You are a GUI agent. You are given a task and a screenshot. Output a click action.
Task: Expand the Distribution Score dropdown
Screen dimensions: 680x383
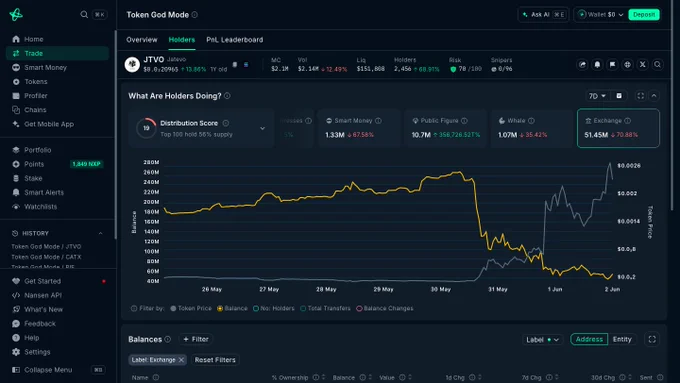pyautogui.click(x=262, y=128)
